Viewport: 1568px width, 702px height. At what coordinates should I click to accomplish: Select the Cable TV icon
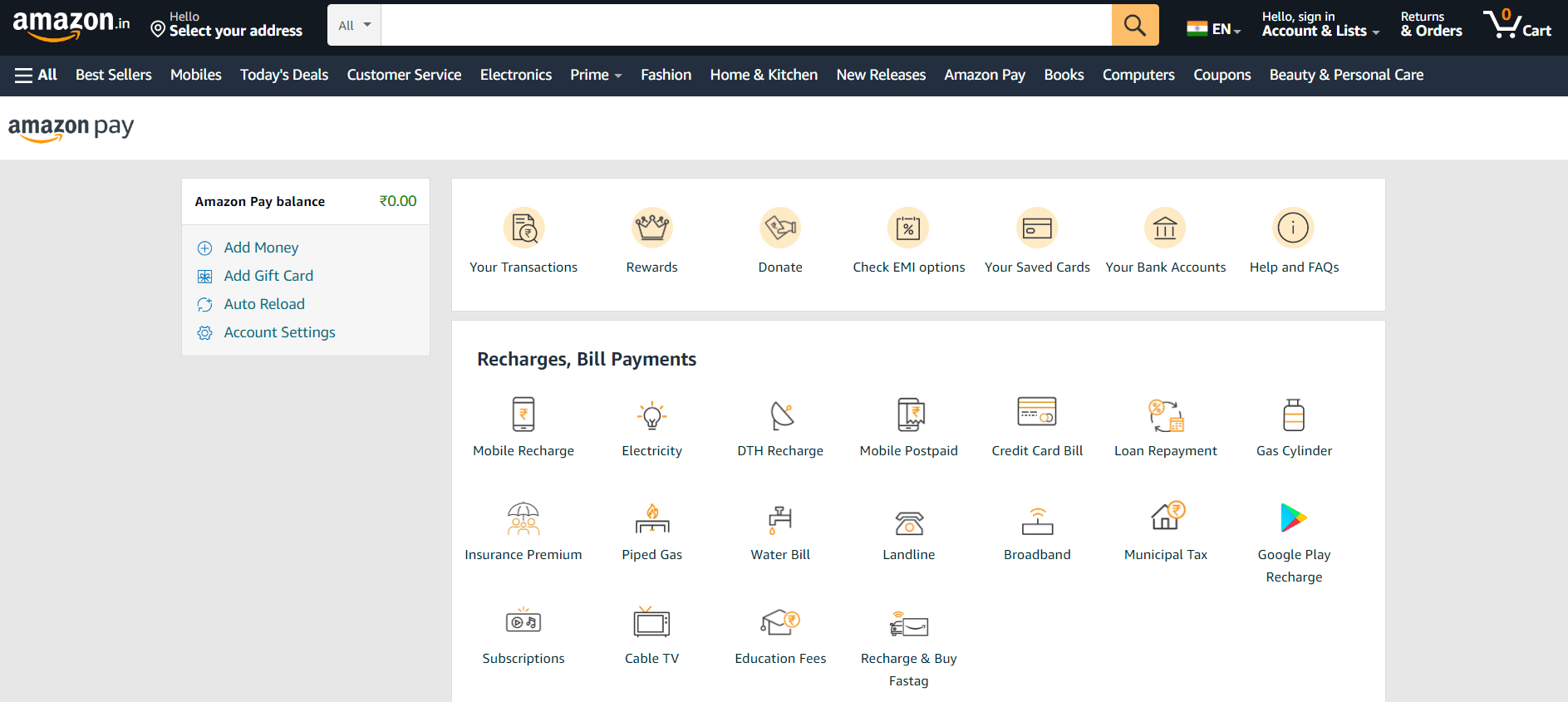point(651,621)
